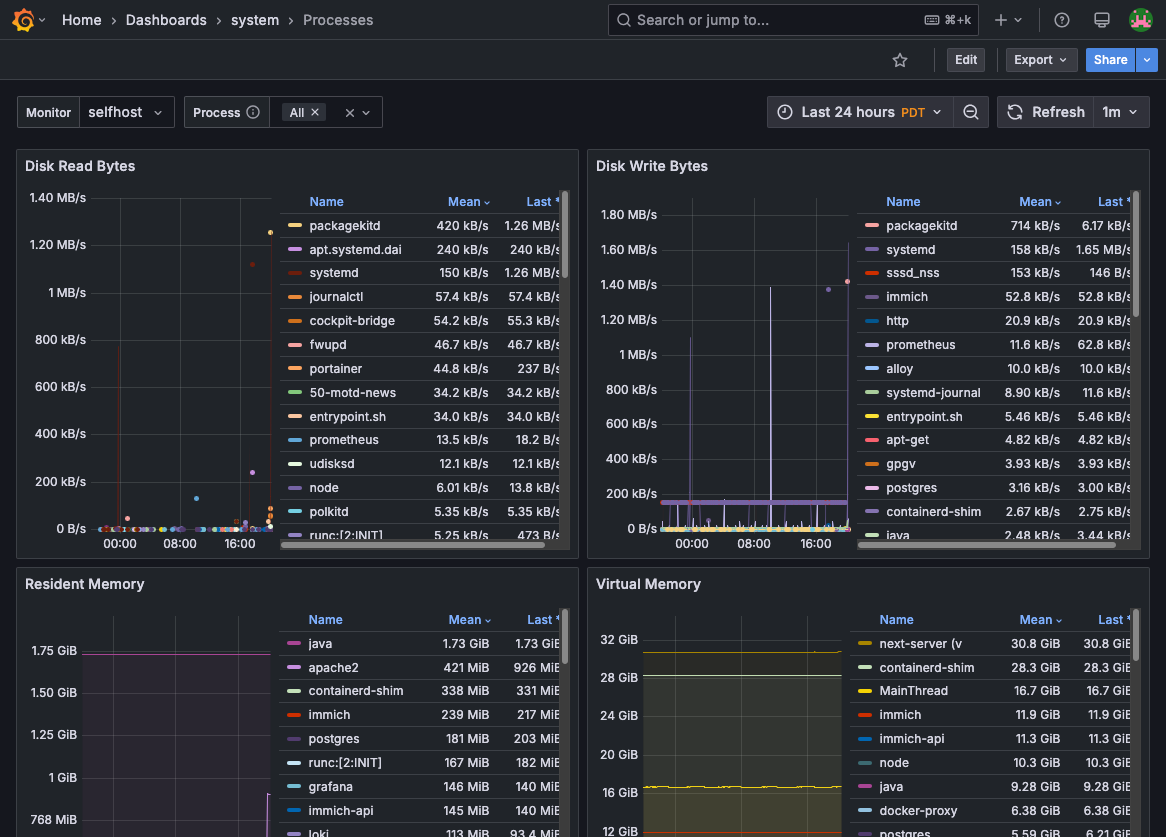Expand the chevron beside the Grafana logo
Viewport: 1166px width, 837px height.
click(42, 20)
